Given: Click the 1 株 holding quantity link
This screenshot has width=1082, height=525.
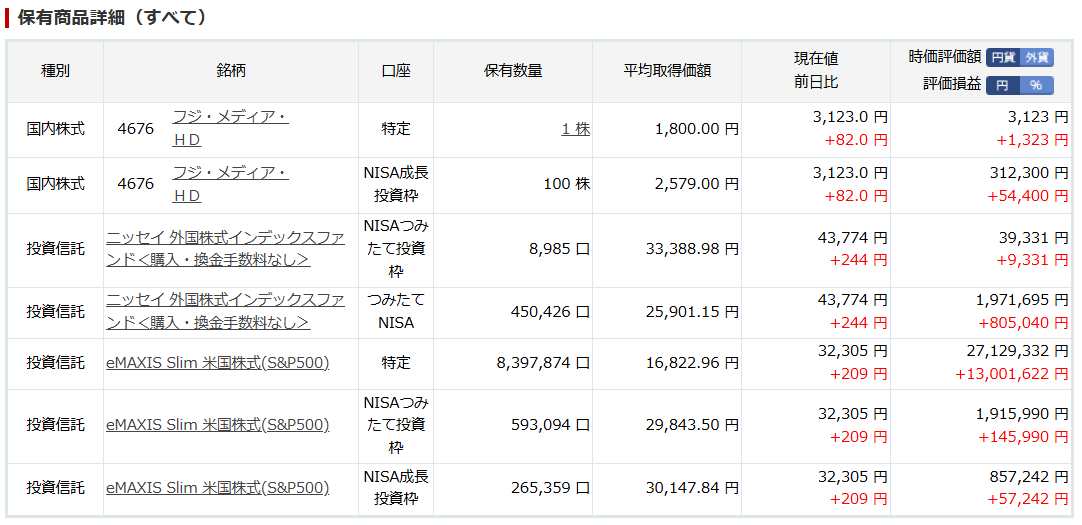Looking at the screenshot, I should (x=576, y=129).
